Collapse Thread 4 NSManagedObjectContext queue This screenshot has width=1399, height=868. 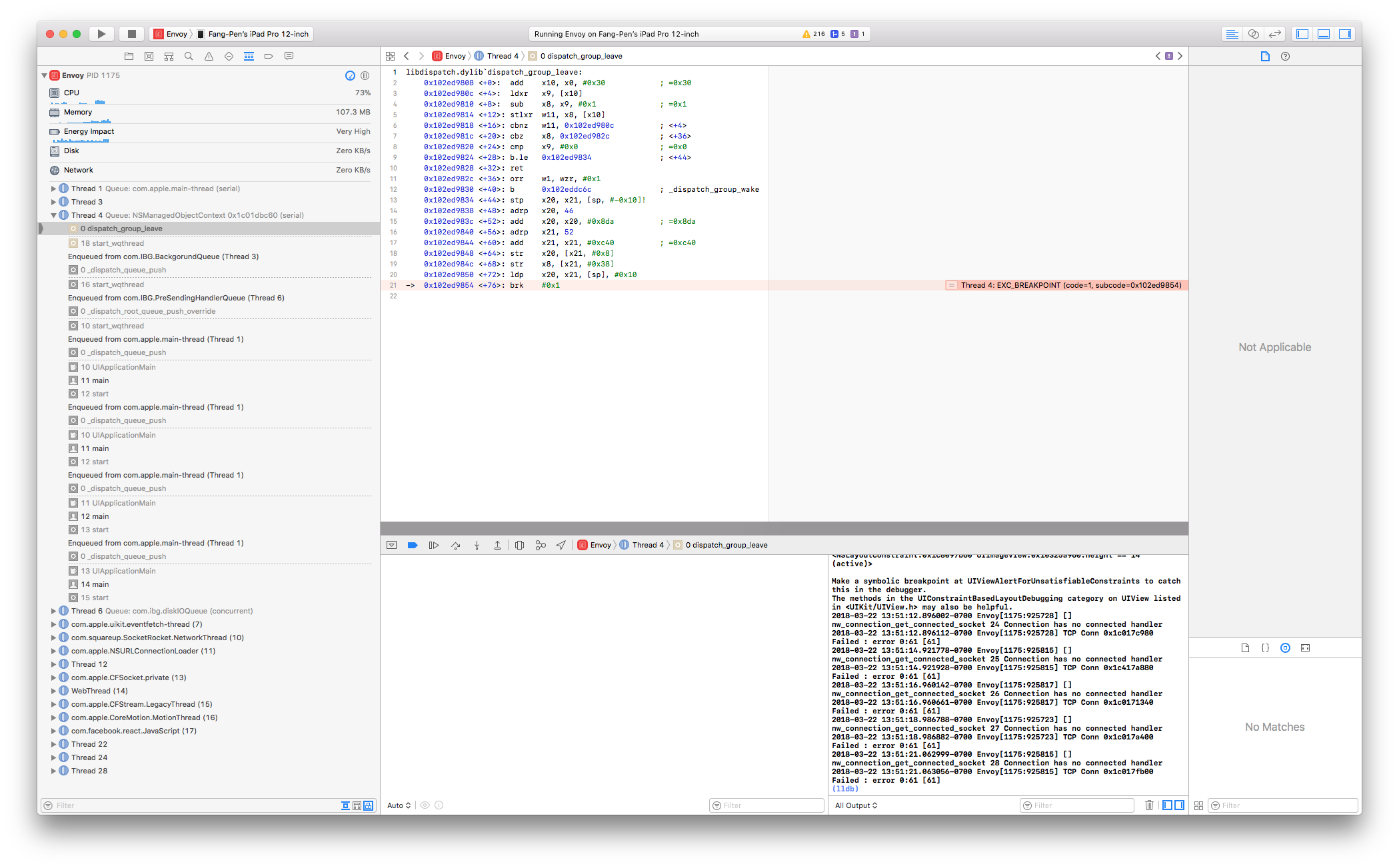[x=54, y=215]
